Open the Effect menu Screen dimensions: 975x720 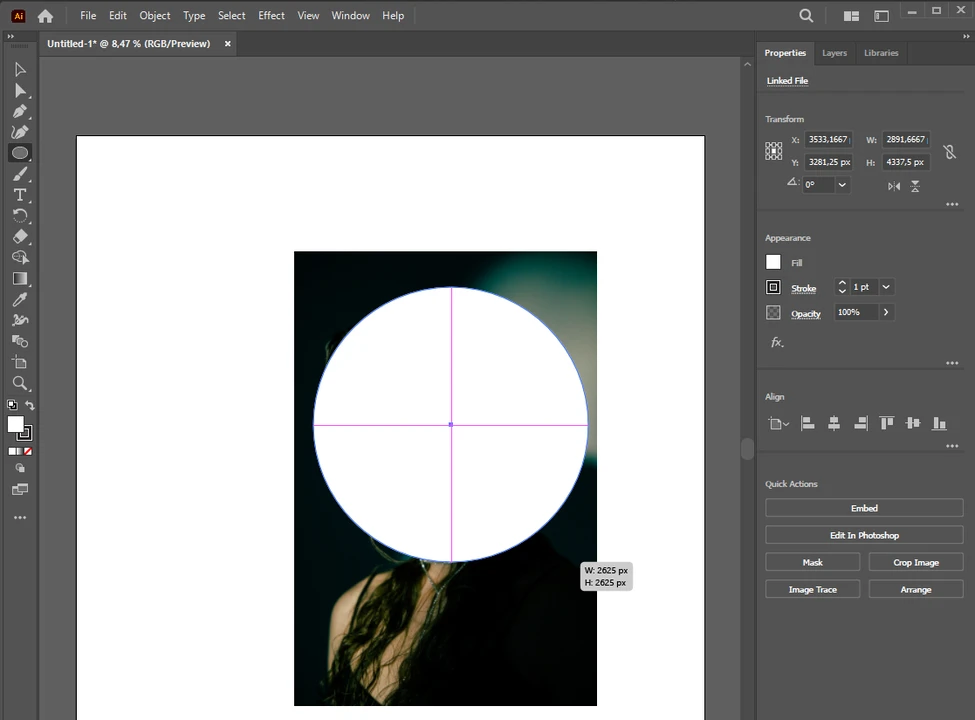(x=271, y=16)
